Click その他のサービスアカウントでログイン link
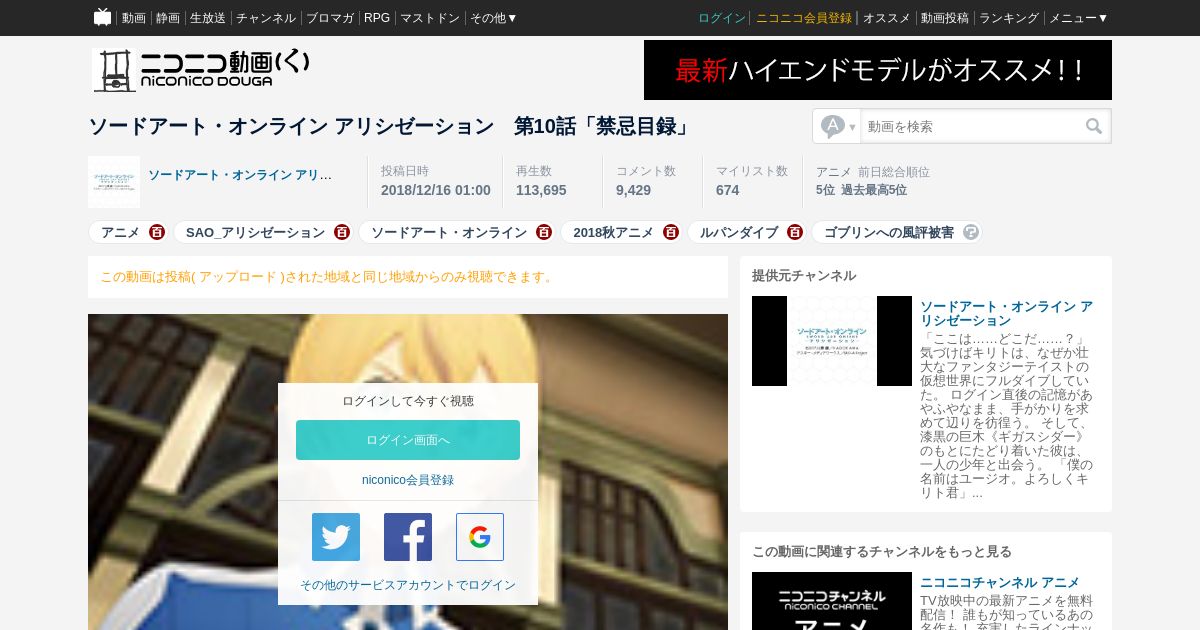 coord(408,585)
